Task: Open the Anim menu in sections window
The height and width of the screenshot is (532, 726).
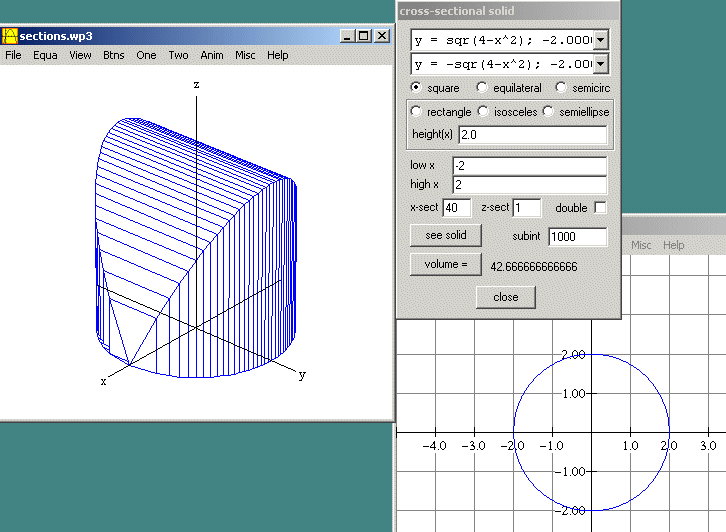Action: tap(211, 55)
